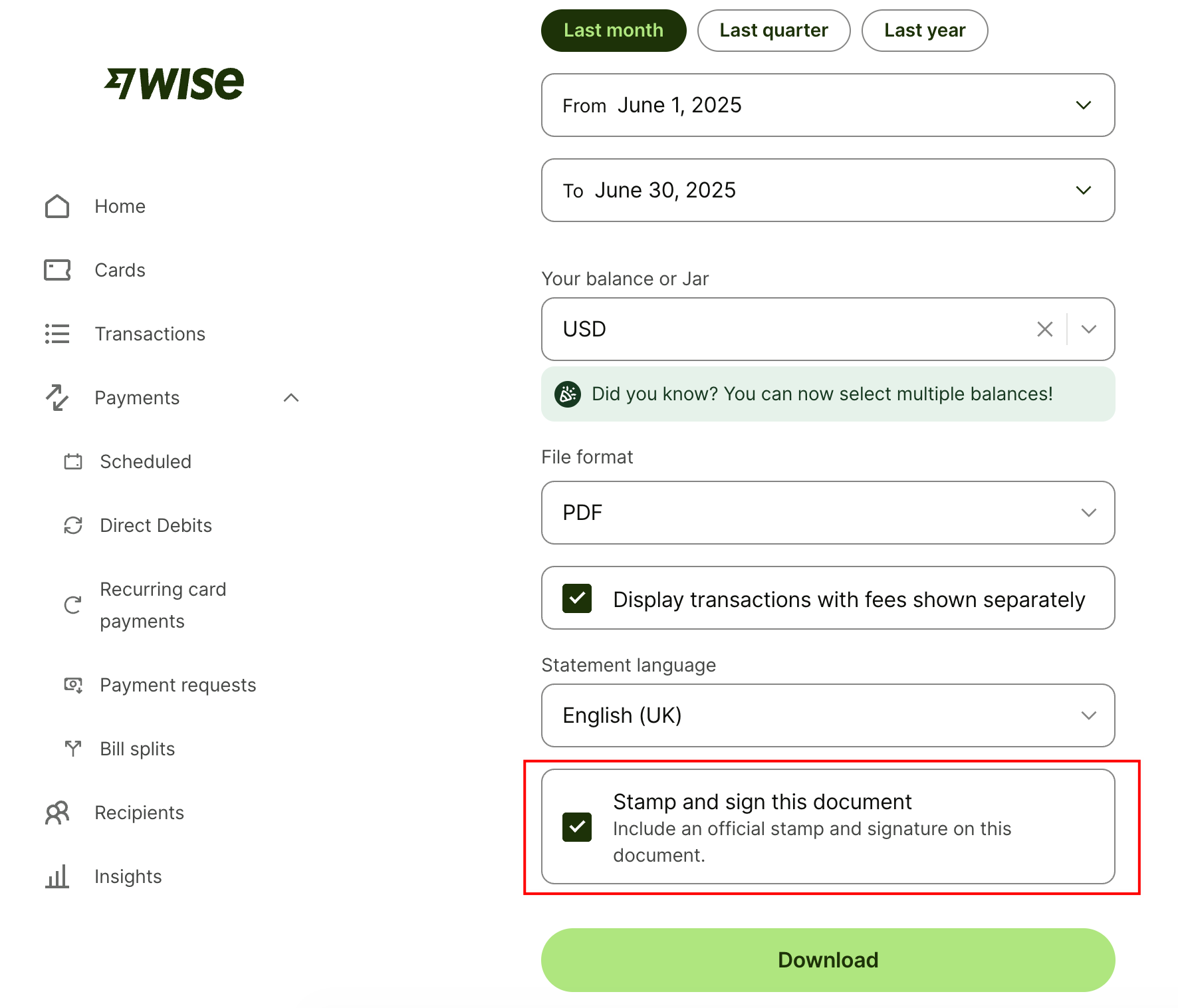Open the File format PDF dropdown
This screenshot has height=1008, width=1178.
click(828, 513)
